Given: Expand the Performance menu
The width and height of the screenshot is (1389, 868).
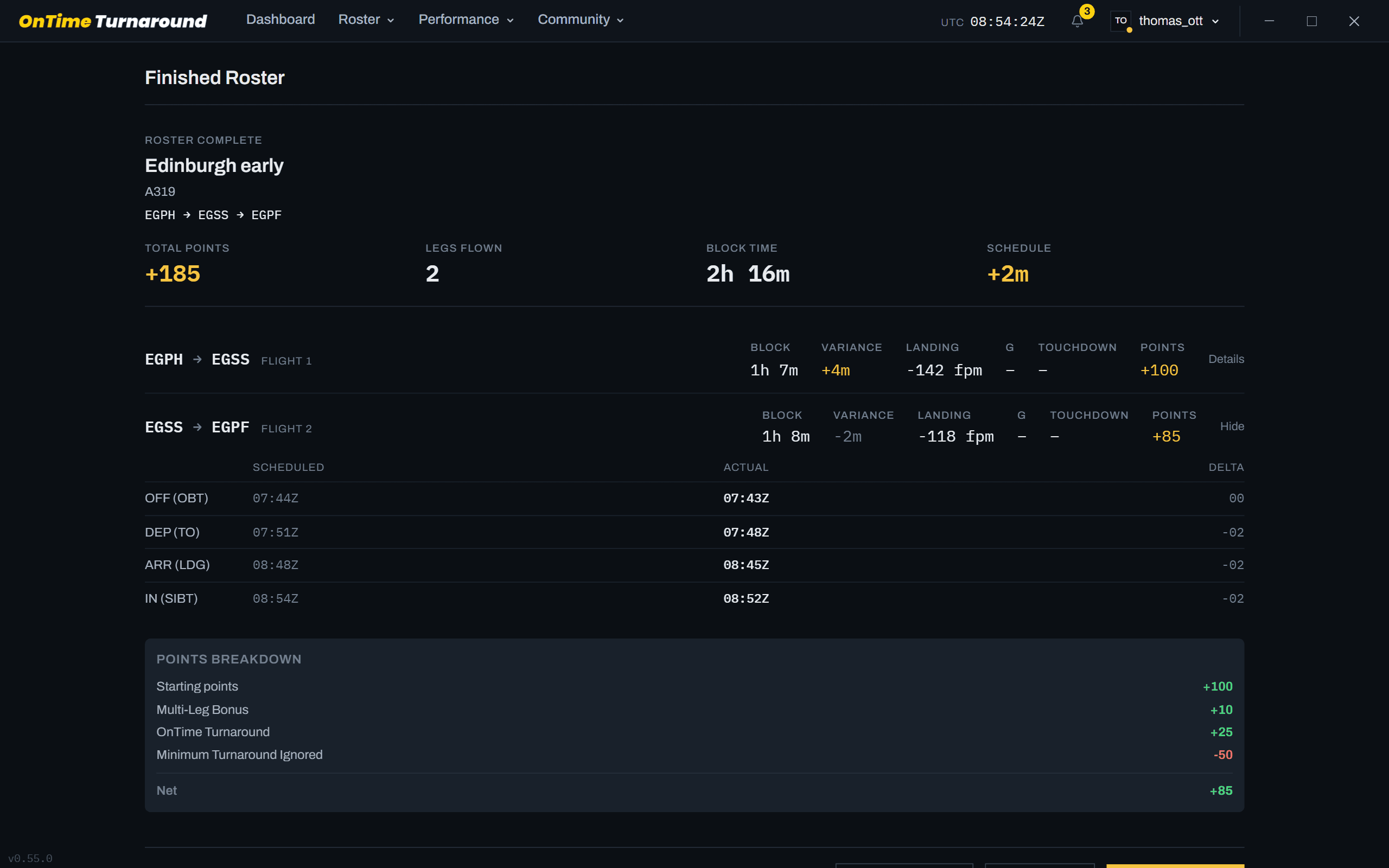Looking at the screenshot, I should click(x=466, y=20).
